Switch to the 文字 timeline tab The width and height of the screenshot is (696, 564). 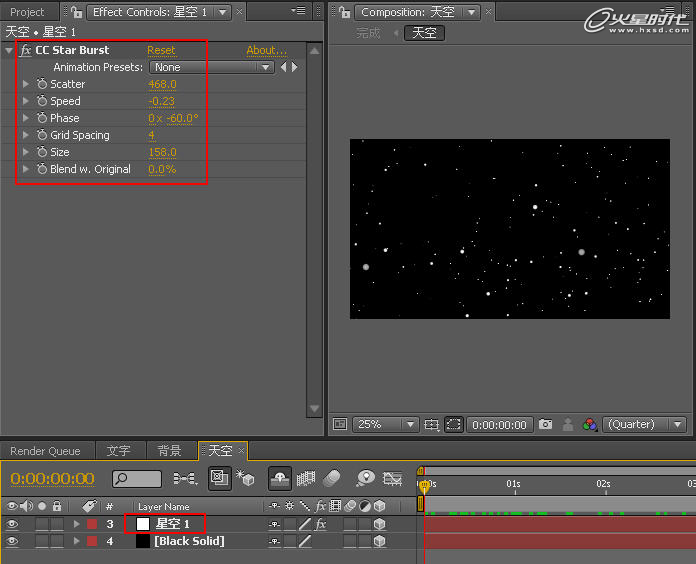pos(118,451)
